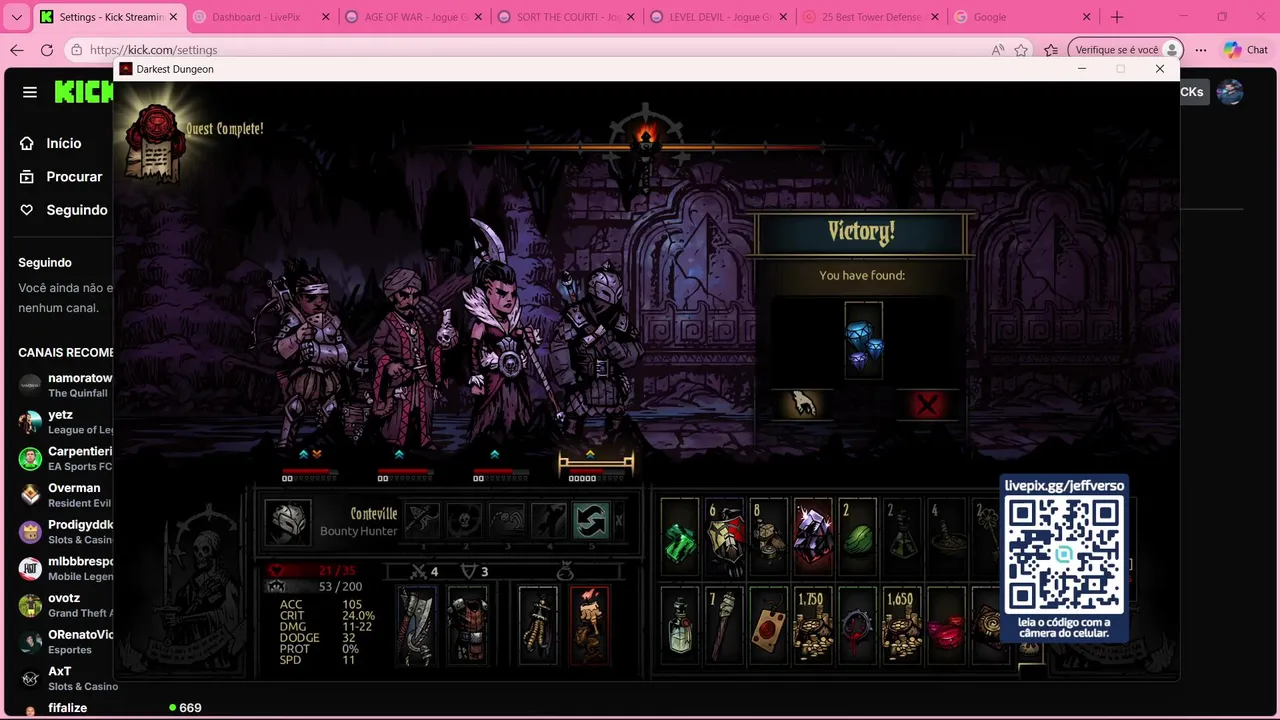Pick the stack of 8 item in inventory
1280x720 pixels.
coord(769,537)
